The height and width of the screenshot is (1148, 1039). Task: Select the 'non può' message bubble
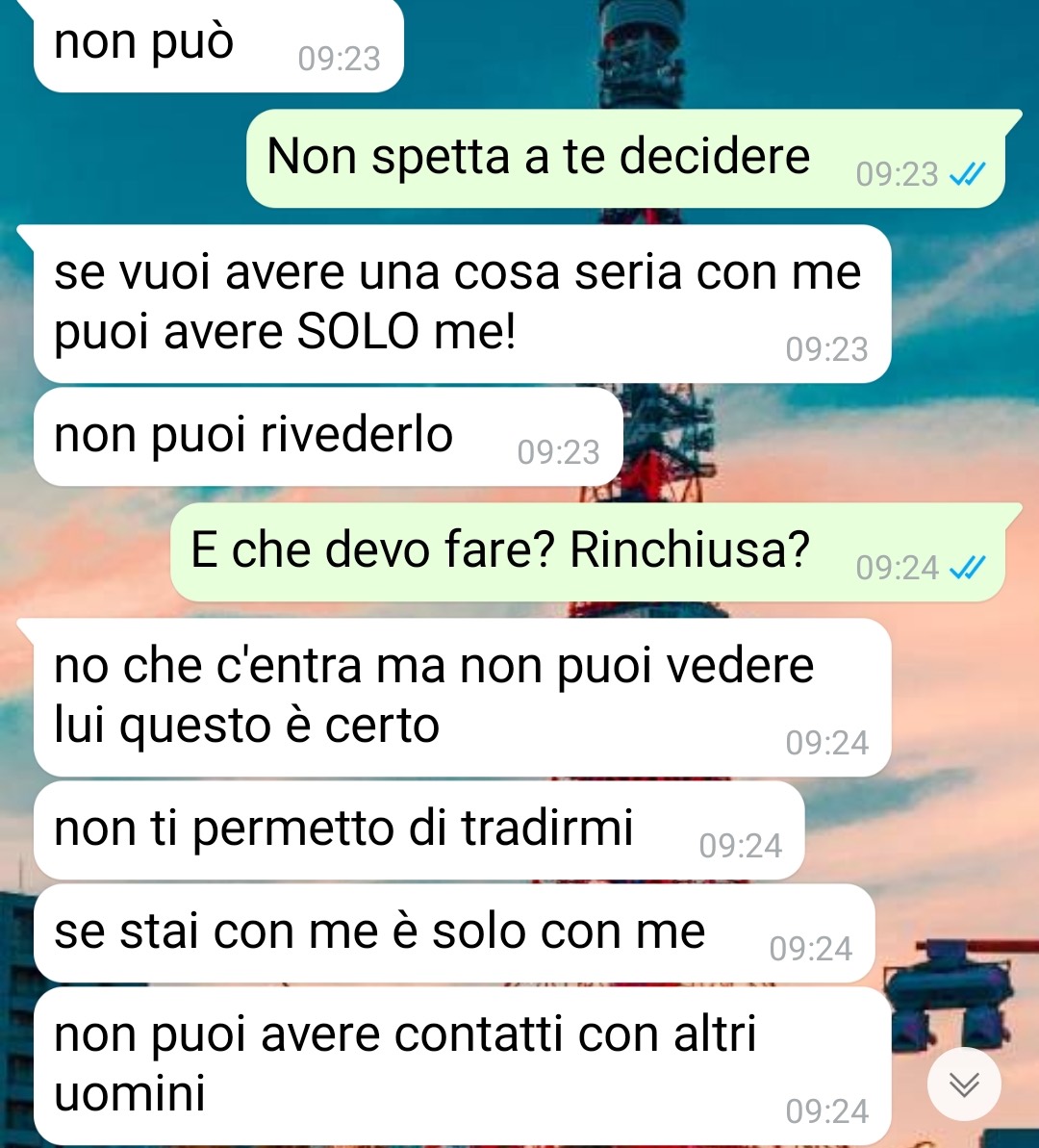point(218,45)
